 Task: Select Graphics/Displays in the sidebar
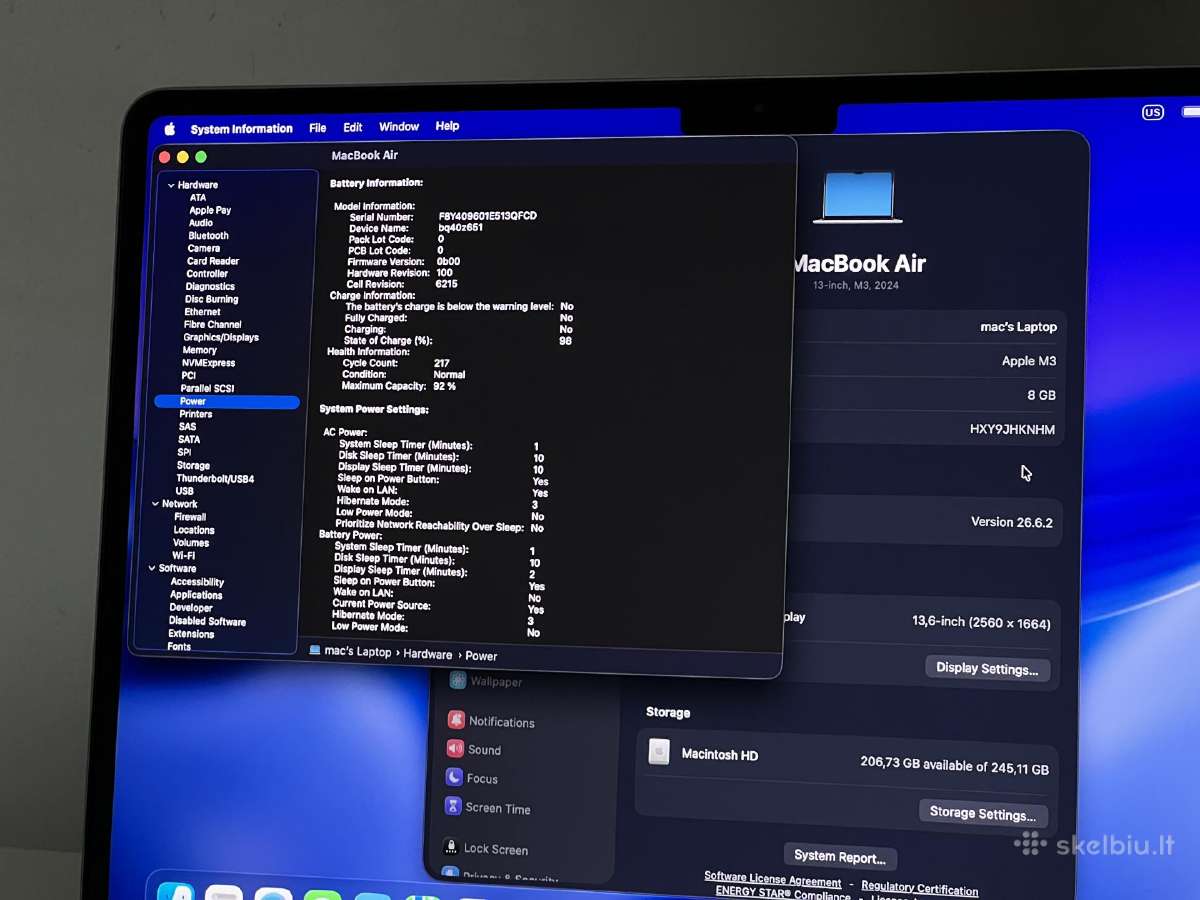[221, 337]
